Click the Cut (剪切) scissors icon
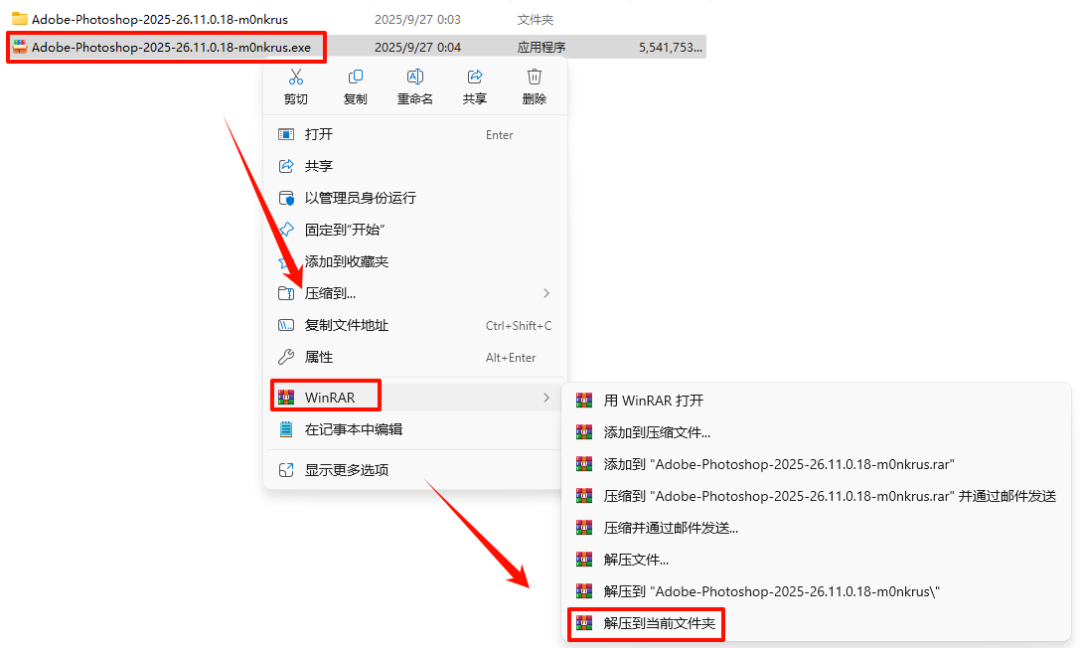The image size is (1080, 648). (x=295, y=76)
